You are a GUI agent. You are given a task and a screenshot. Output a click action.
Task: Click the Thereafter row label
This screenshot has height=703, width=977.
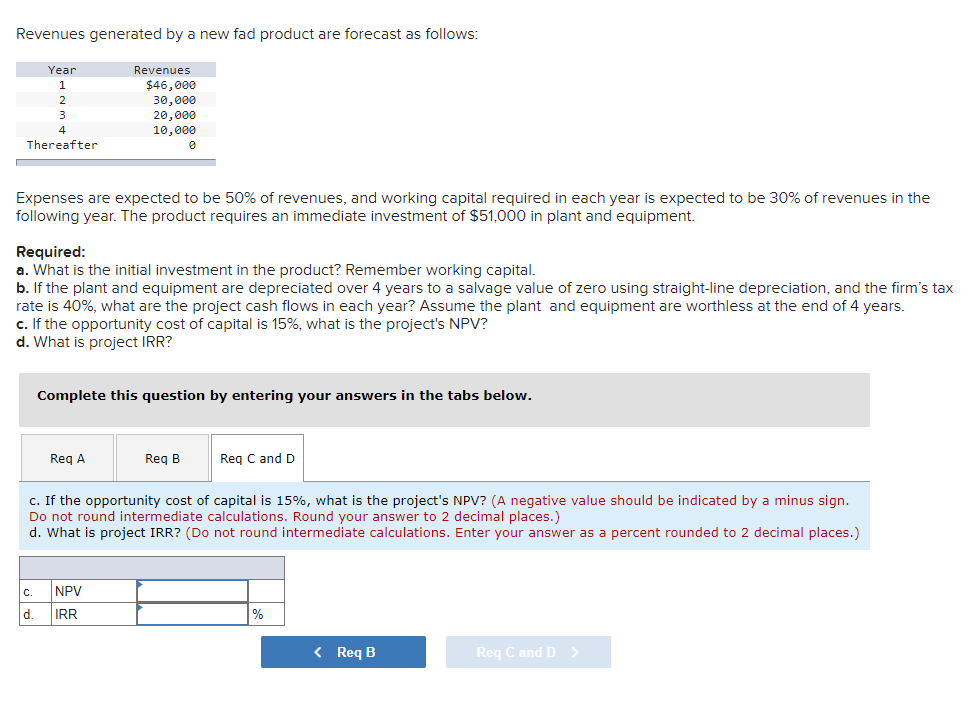(x=62, y=145)
